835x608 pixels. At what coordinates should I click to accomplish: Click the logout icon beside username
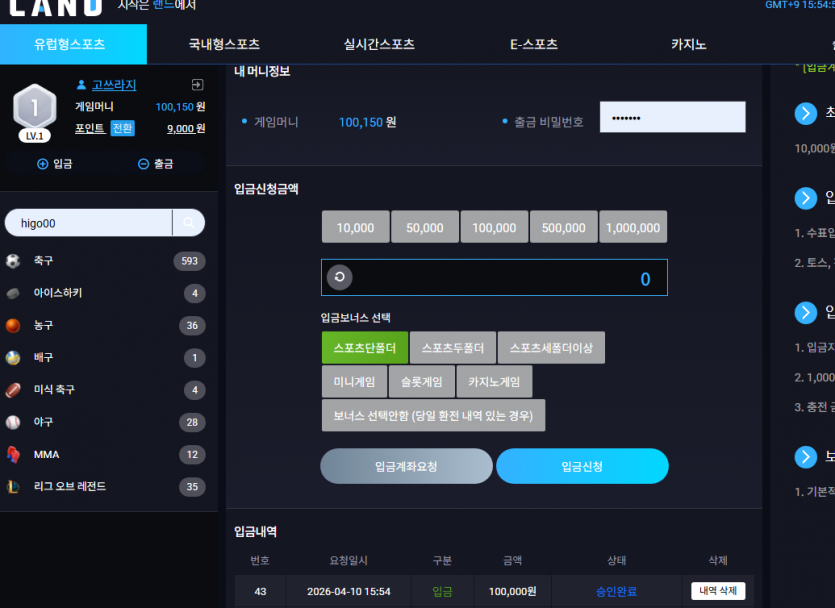pos(197,85)
